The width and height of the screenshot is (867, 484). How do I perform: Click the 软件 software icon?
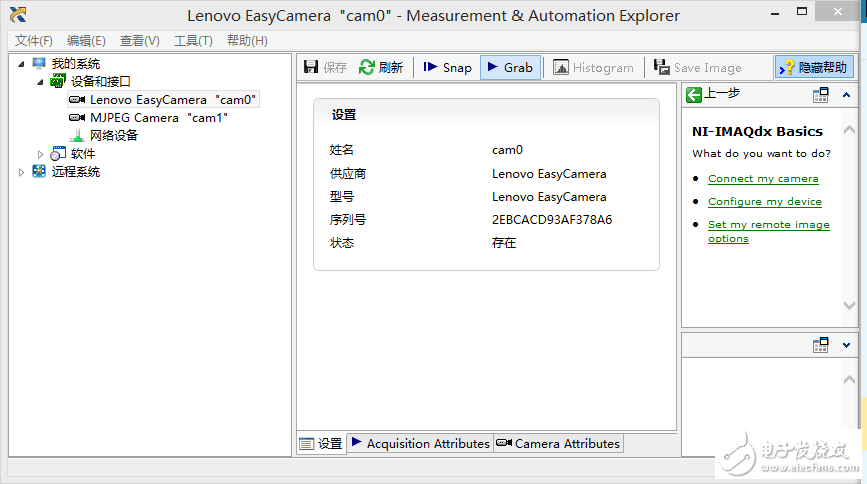(58, 153)
